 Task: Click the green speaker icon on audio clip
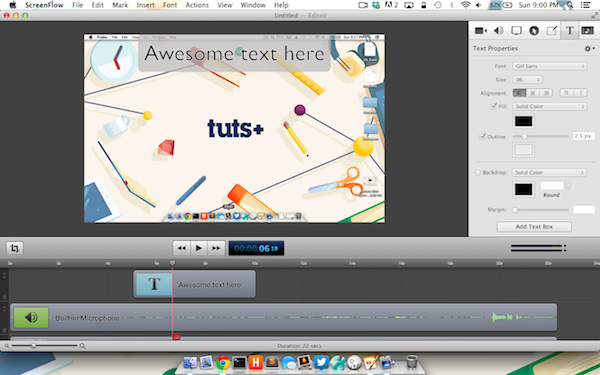pyautogui.click(x=31, y=317)
